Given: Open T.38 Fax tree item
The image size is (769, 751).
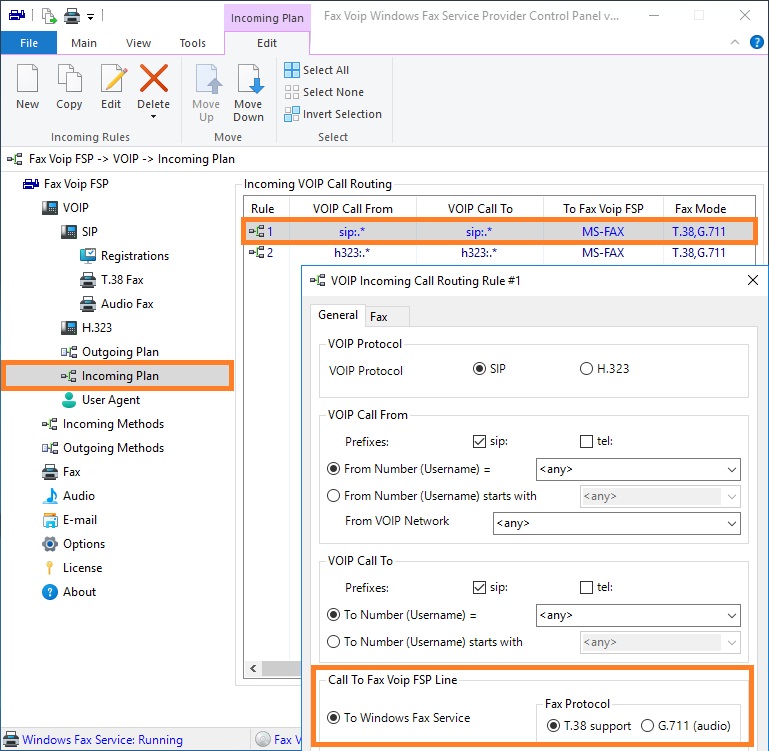Looking at the screenshot, I should tap(122, 280).
